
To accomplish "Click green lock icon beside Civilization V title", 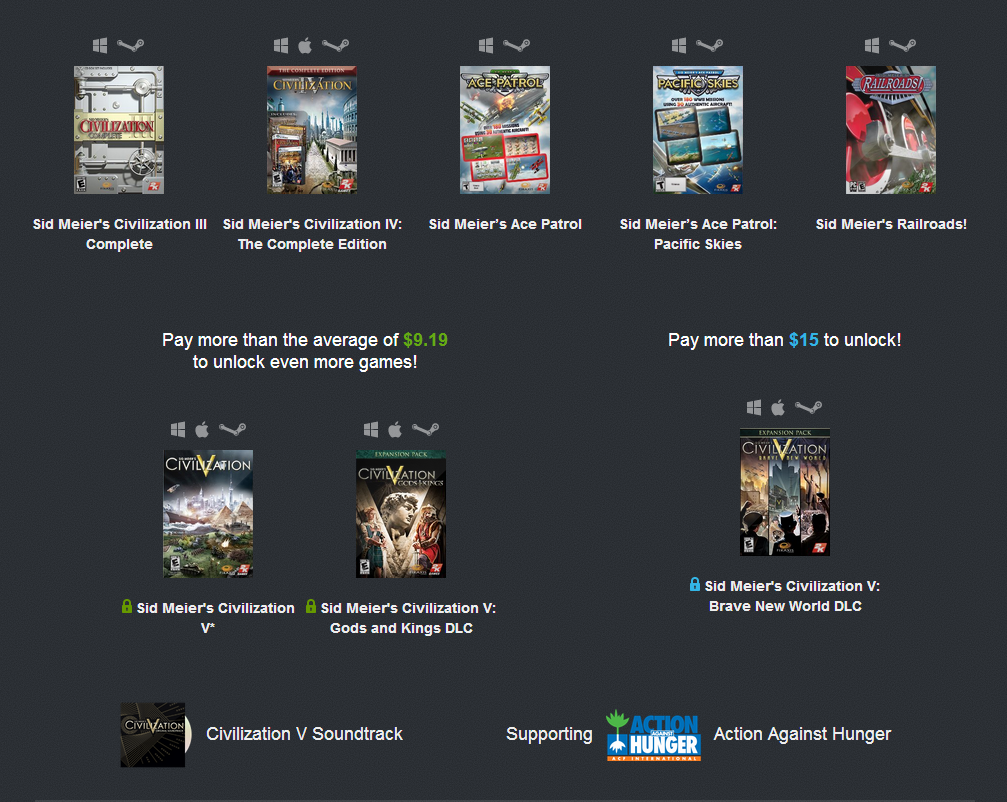I will [127, 606].
